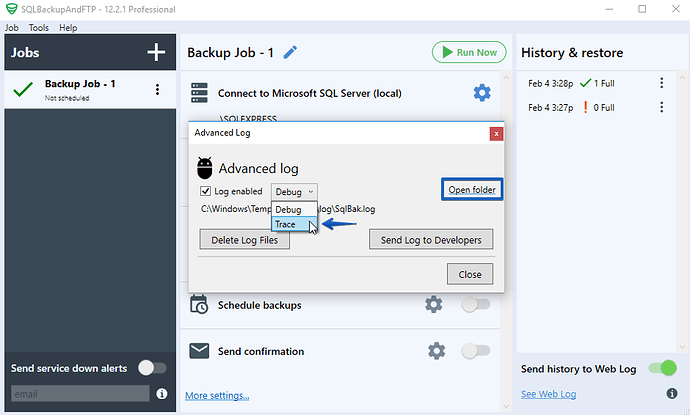This screenshot has height=415, width=690.
Task: Toggle Send confirmation switch
Action: [x=476, y=351]
